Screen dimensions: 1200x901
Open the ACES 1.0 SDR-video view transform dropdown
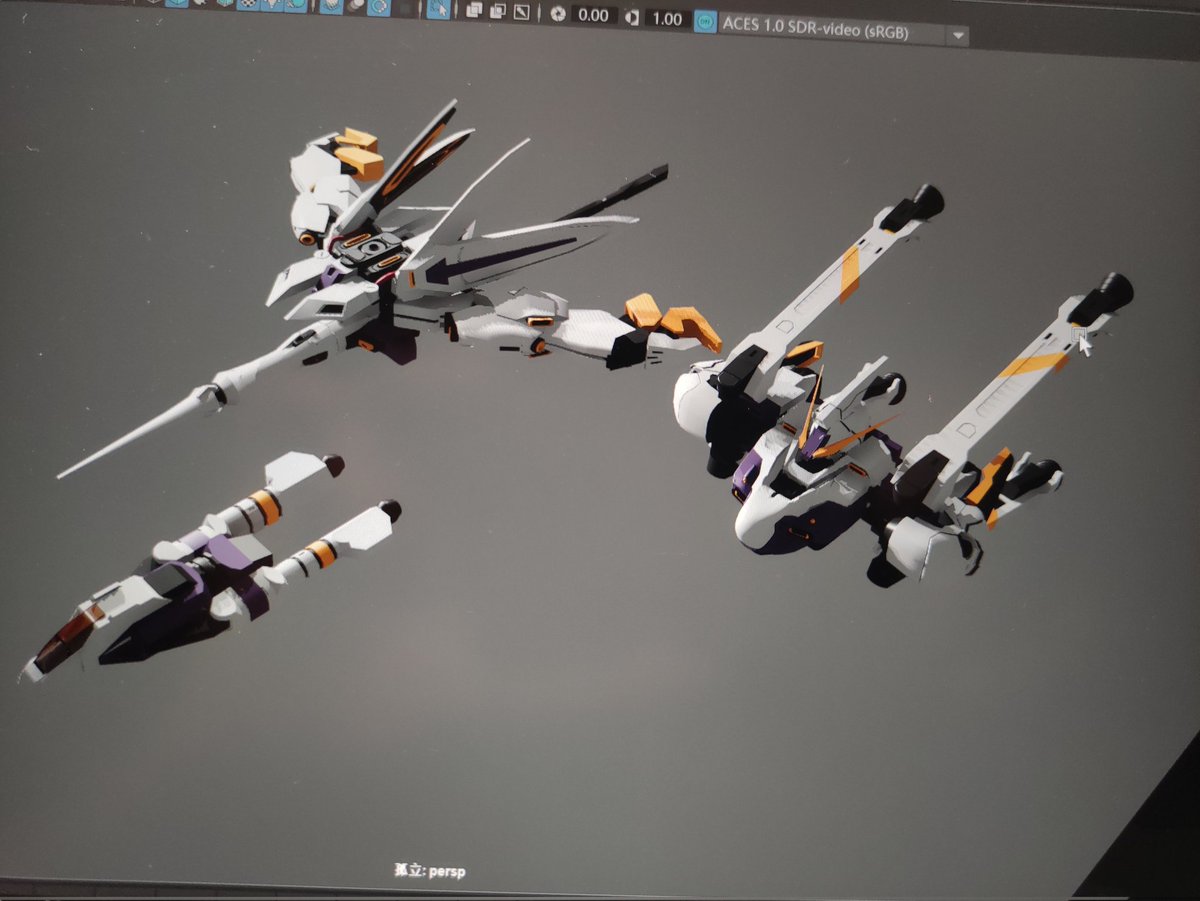point(845,29)
